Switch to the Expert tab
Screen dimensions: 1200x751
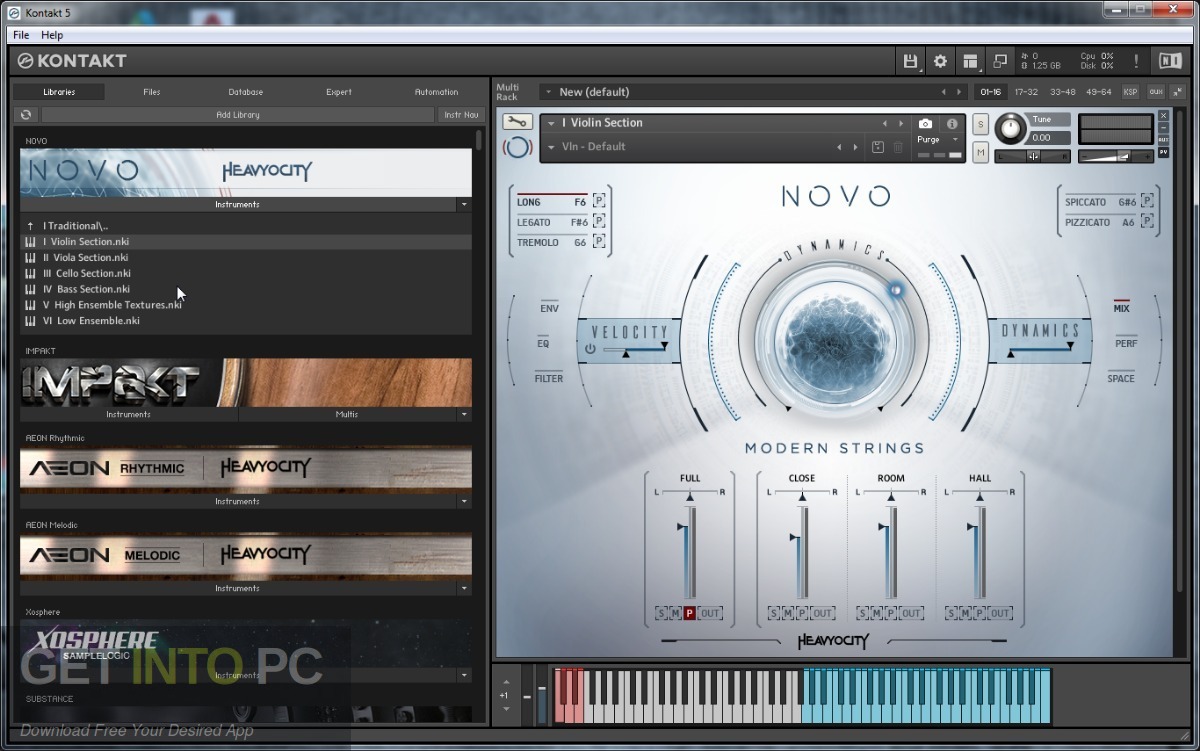[339, 92]
